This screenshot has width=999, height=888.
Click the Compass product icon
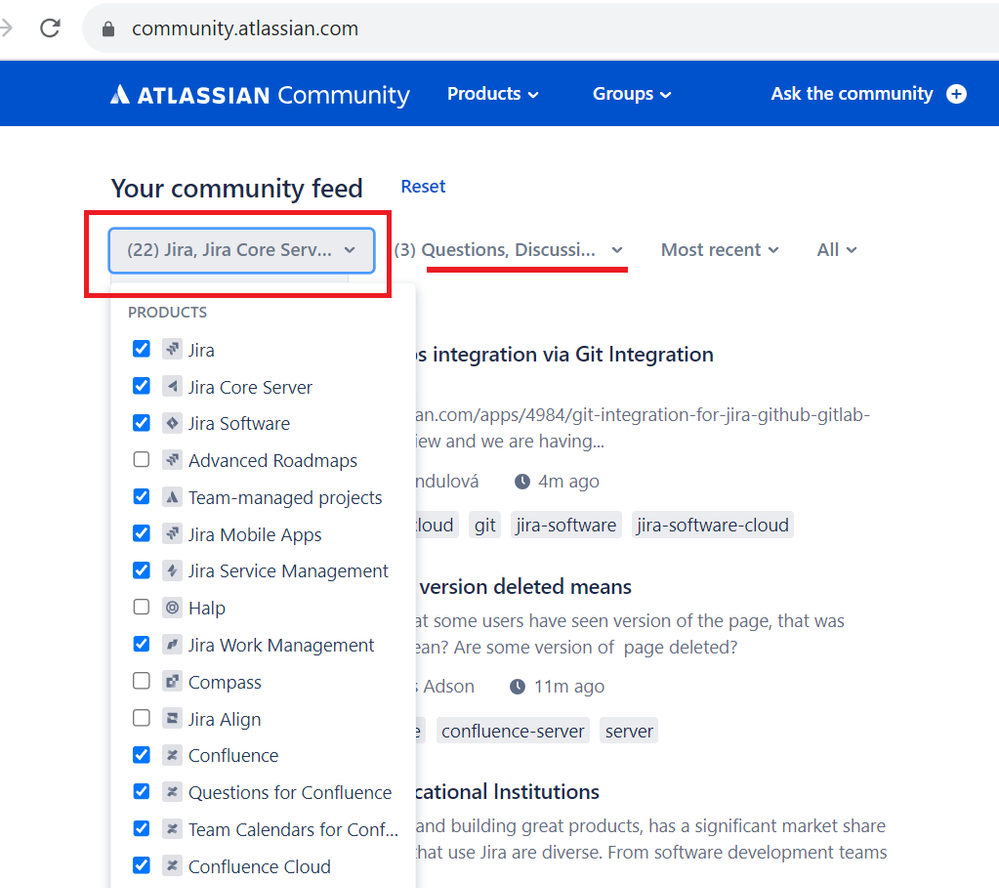(172, 681)
